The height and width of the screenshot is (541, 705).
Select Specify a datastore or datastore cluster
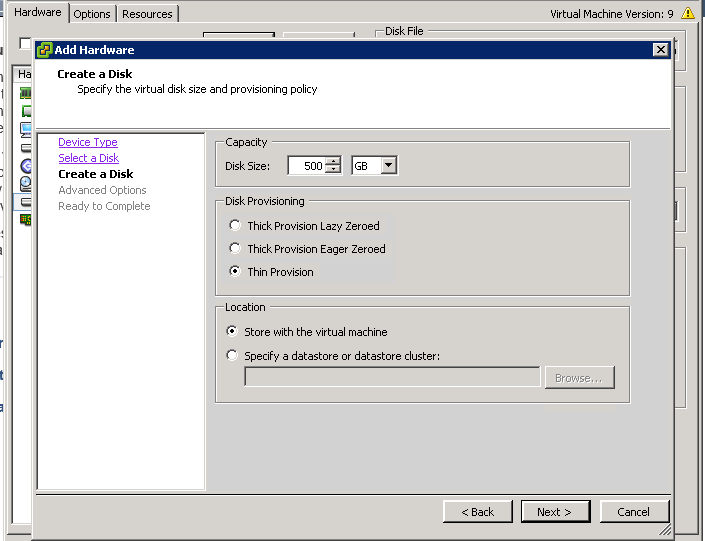(x=232, y=355)
